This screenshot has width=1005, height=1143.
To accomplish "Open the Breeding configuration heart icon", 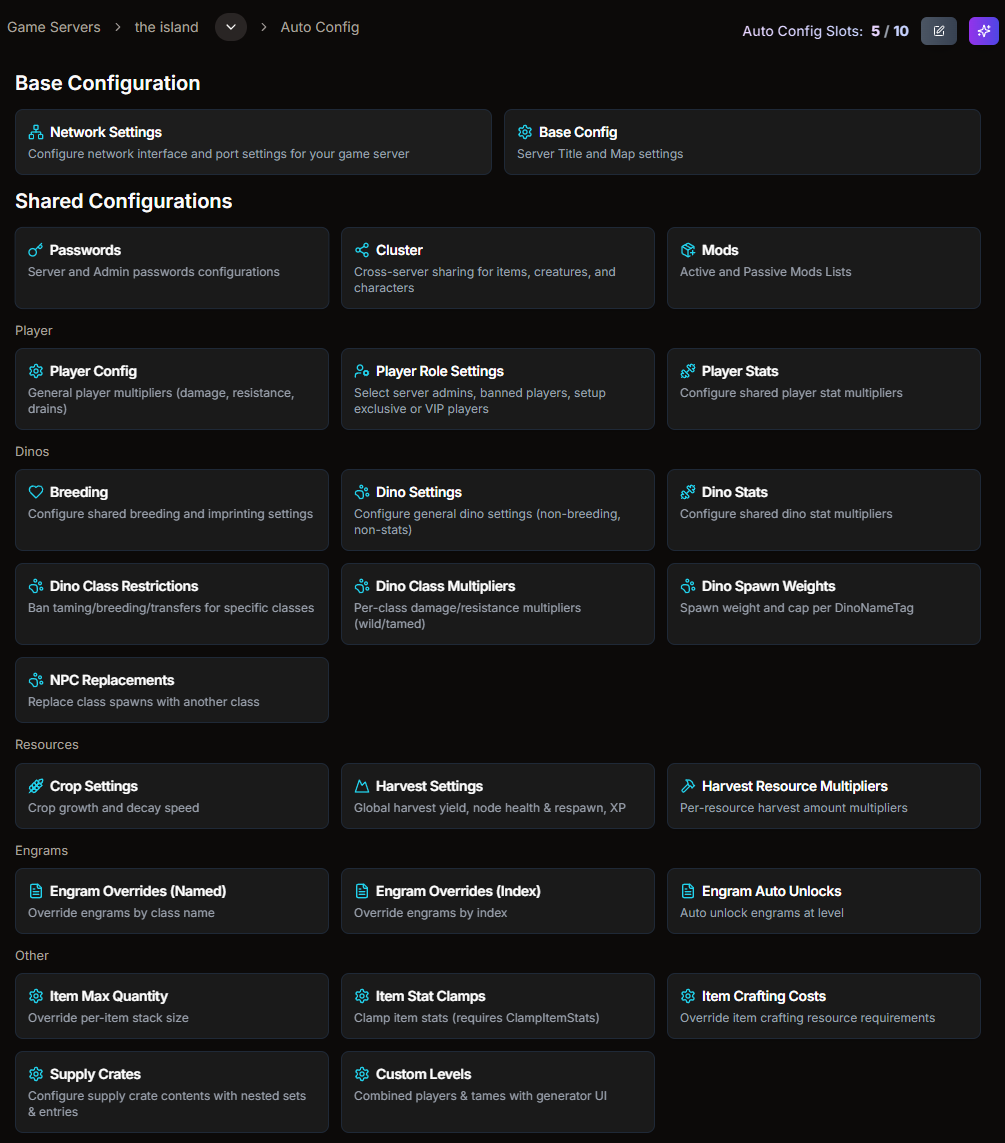I will coord(36,491).
